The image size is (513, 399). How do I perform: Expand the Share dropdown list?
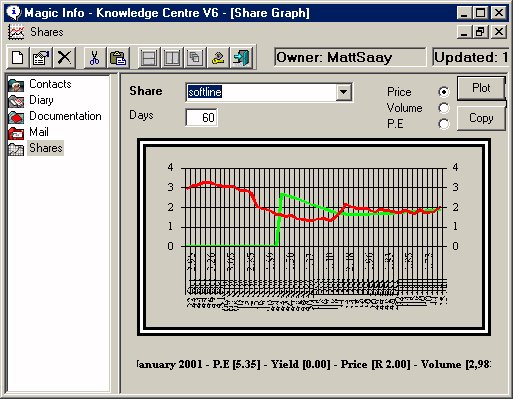pos(344,92)
